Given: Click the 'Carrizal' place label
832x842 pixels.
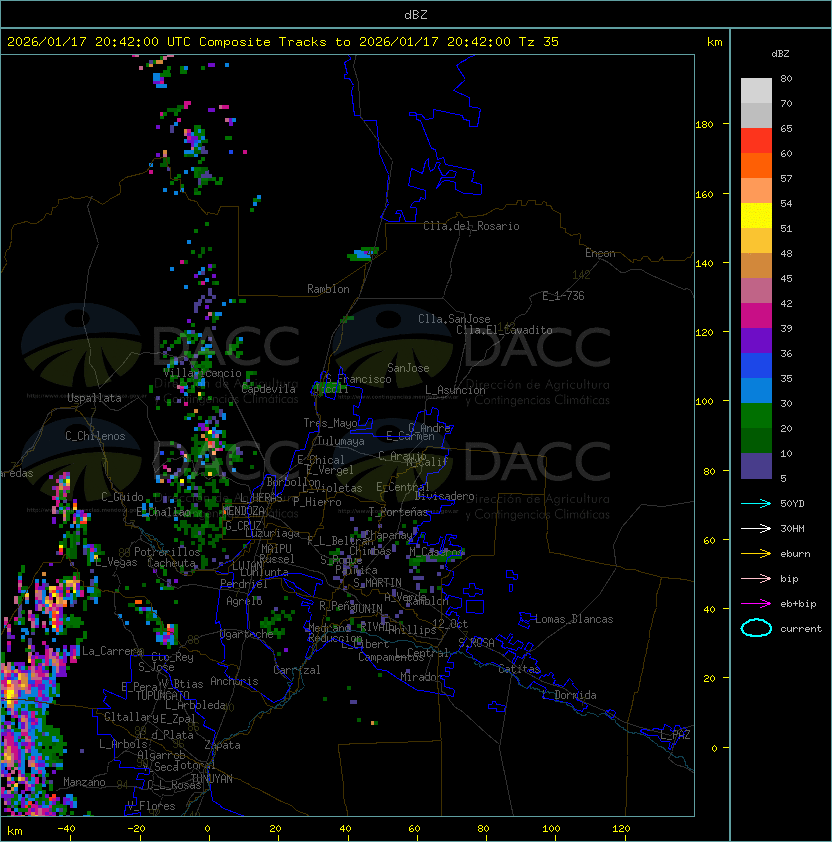Looking at the screenshot, I should pos(297,670).
